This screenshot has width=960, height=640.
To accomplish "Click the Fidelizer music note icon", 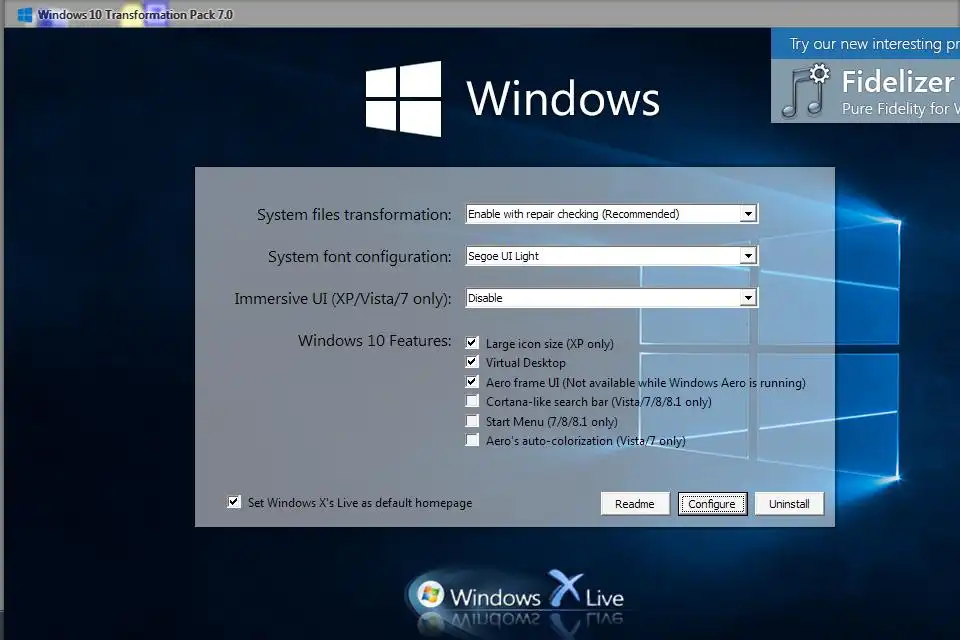I will [x=806, y=91].
